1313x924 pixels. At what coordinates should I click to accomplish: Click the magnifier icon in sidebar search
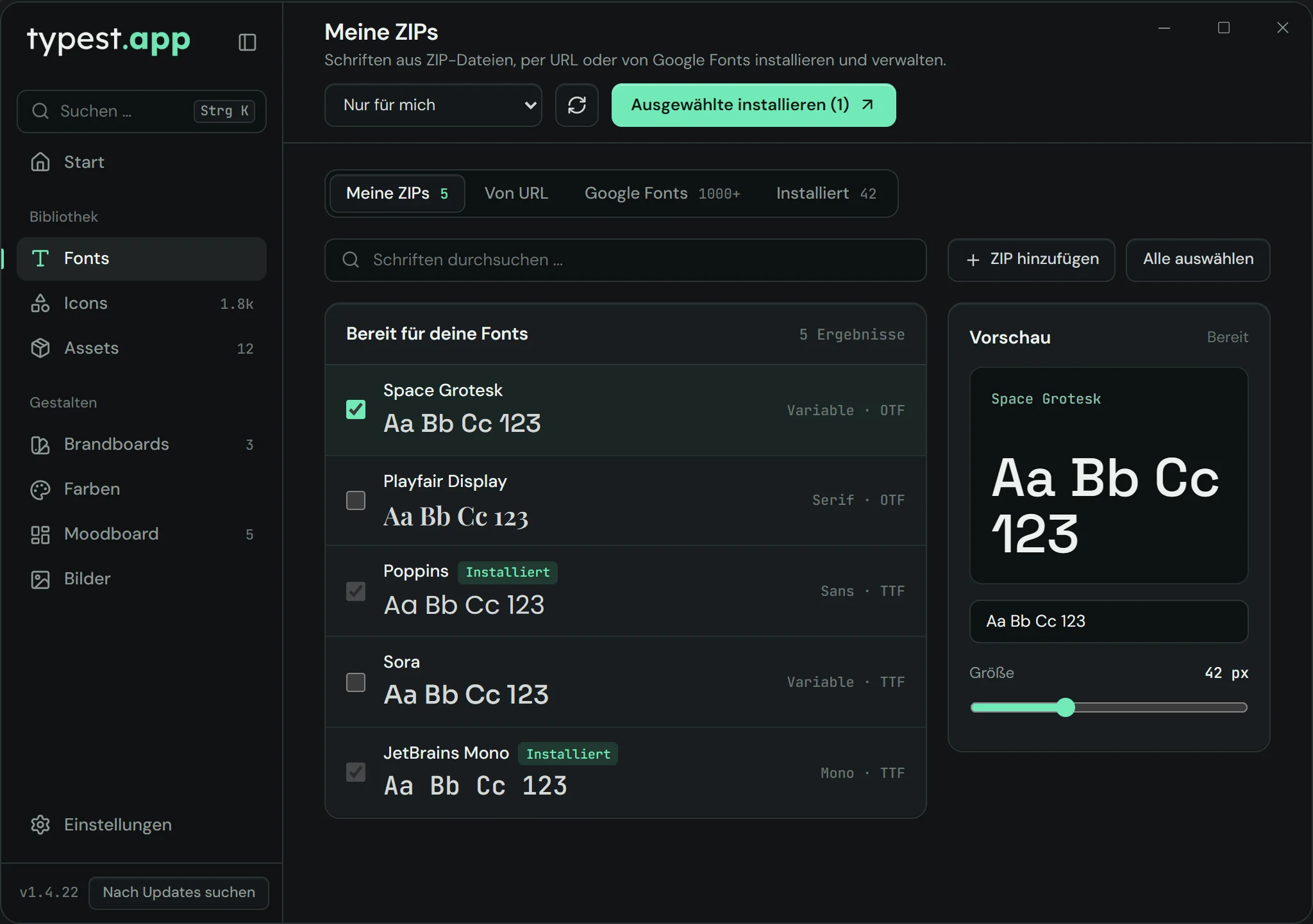(x=40, y=111)
